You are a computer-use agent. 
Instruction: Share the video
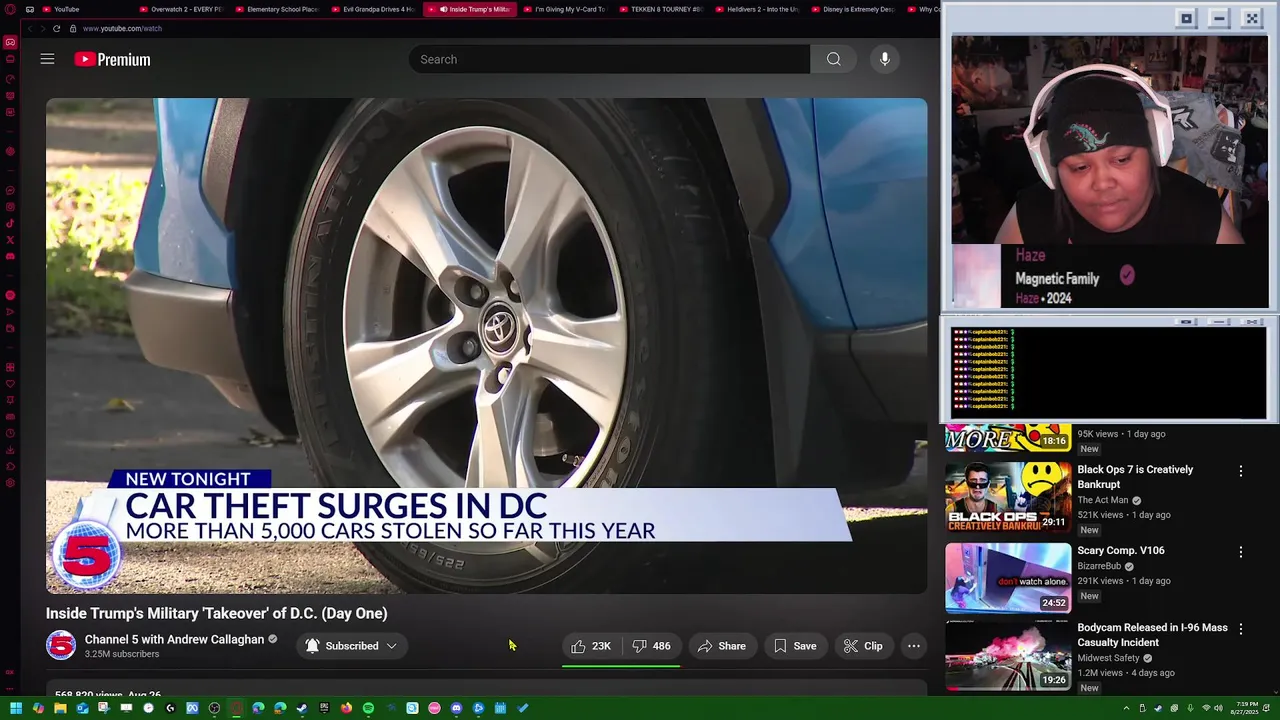point(721,646)
